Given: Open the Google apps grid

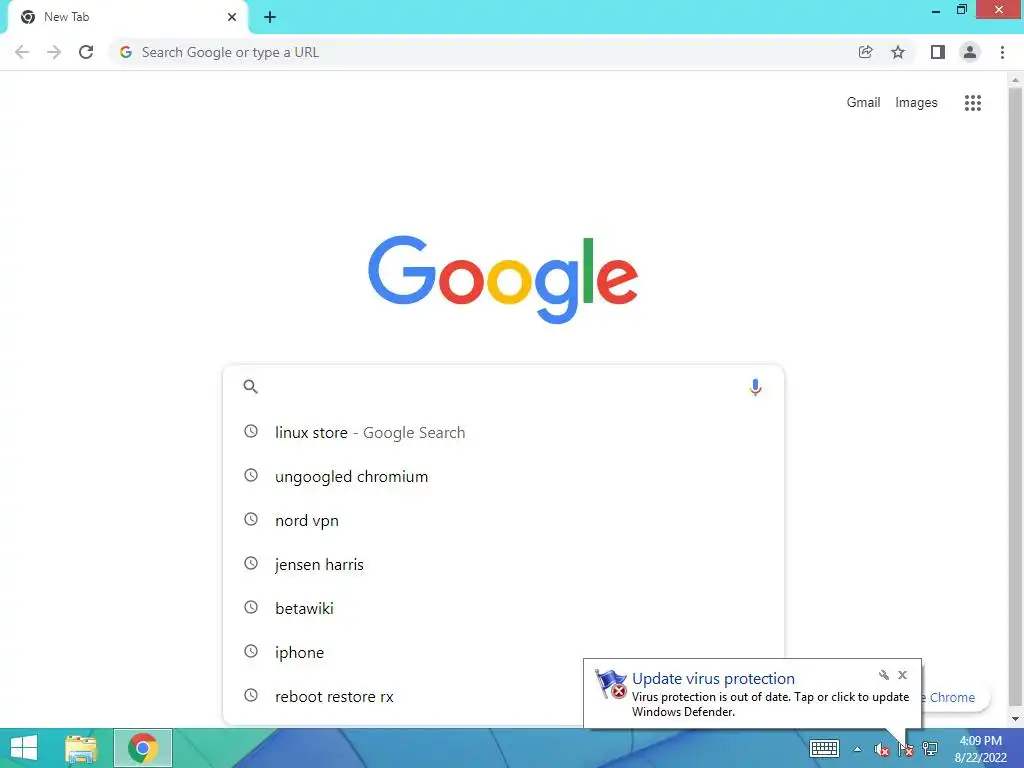Looking at the screenshot, I should click(x=972, y=103).
